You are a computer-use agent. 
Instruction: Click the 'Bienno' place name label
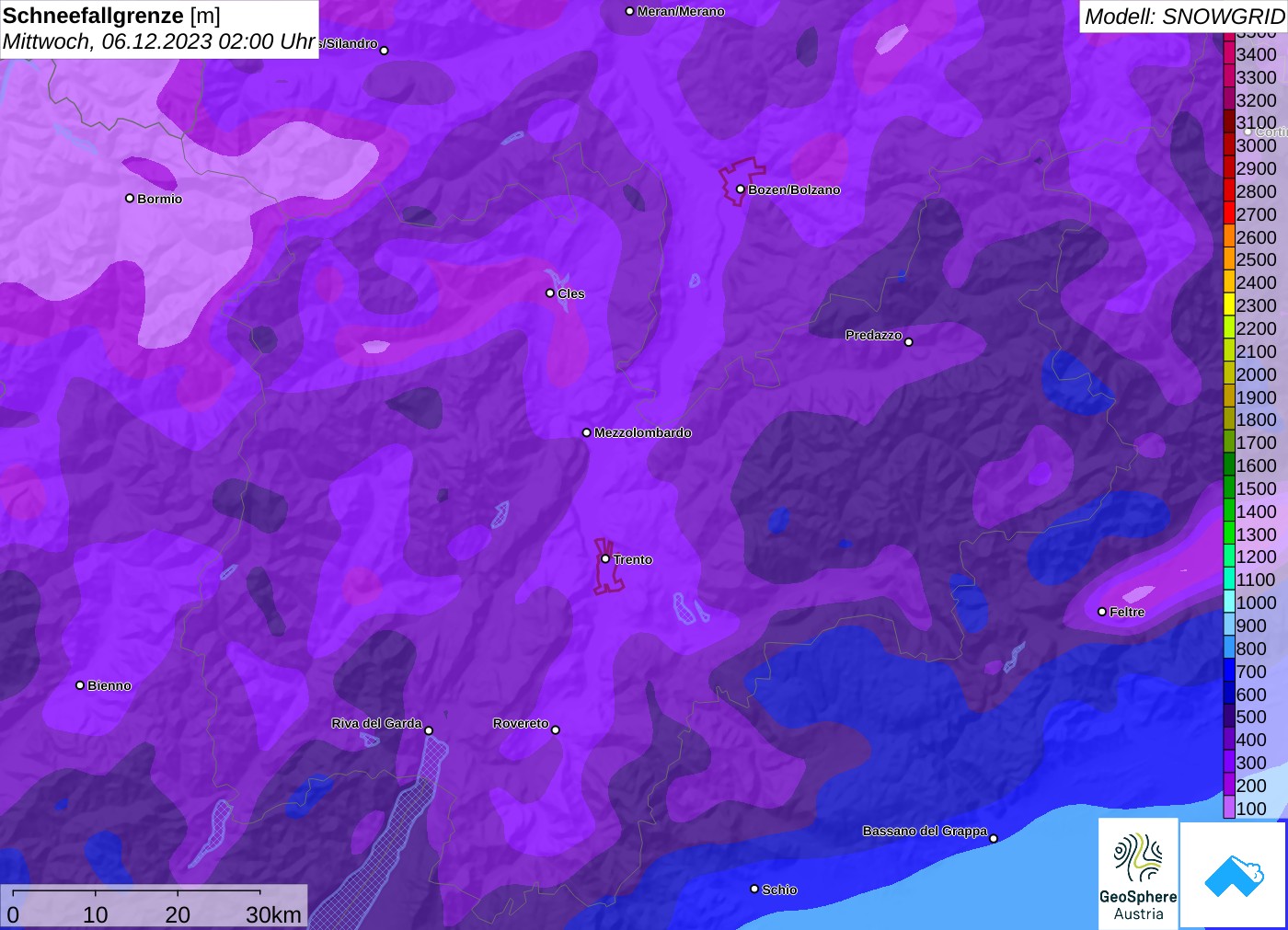(109, 685)
